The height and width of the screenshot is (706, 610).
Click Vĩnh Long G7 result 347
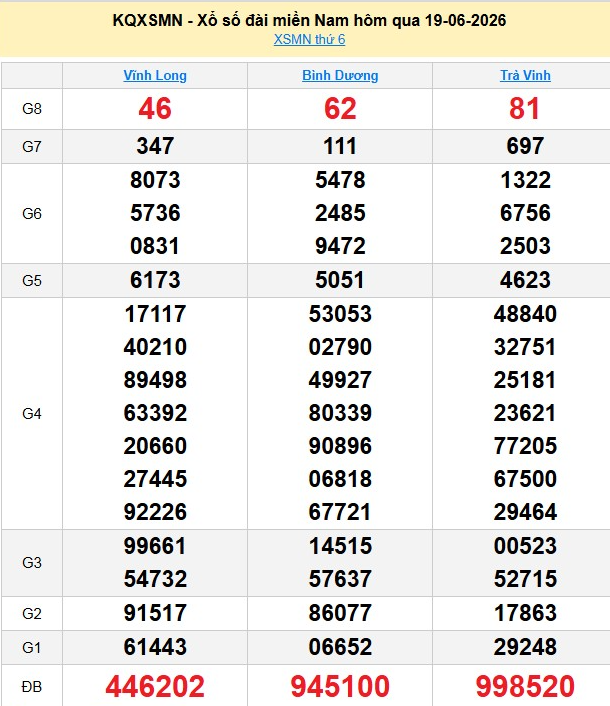[x=155, y=146]
